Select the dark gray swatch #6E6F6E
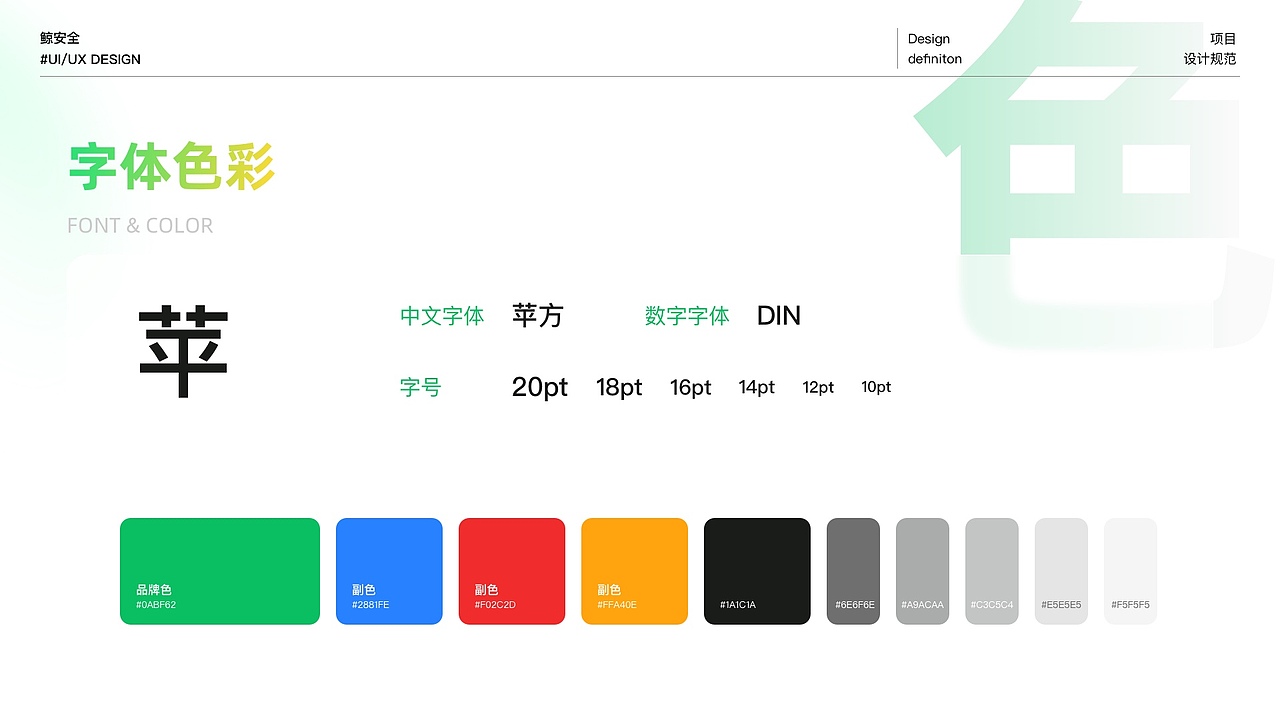 click(x=853, y=571)
